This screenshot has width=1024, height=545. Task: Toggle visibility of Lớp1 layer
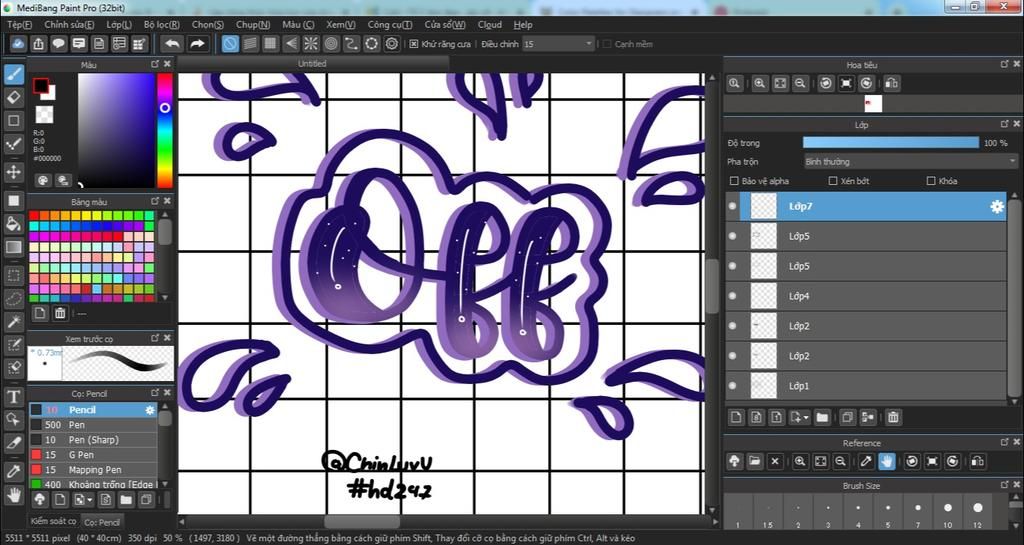coord(732,386)
